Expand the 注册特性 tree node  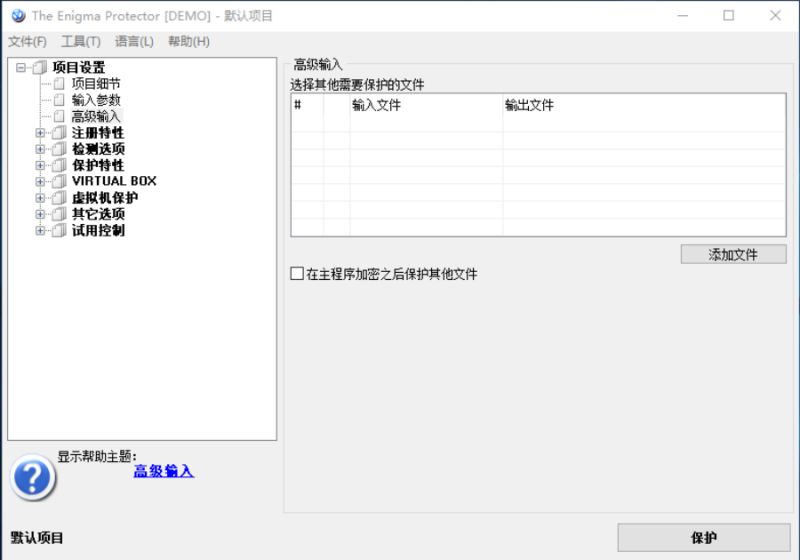[40, 133]
